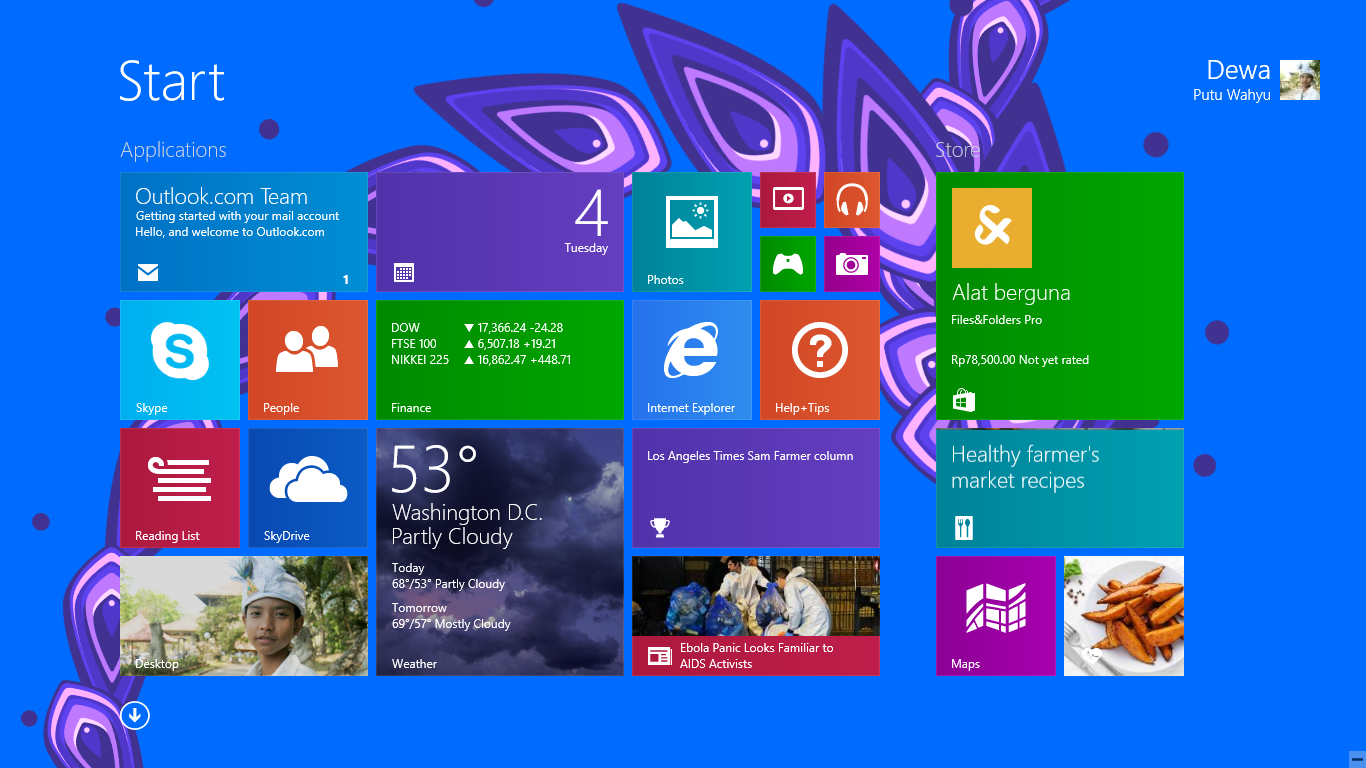Launch the SkyDrive cloud tile
The height and width of the screenshot is (768, 1366).
(x=308, y=488)
